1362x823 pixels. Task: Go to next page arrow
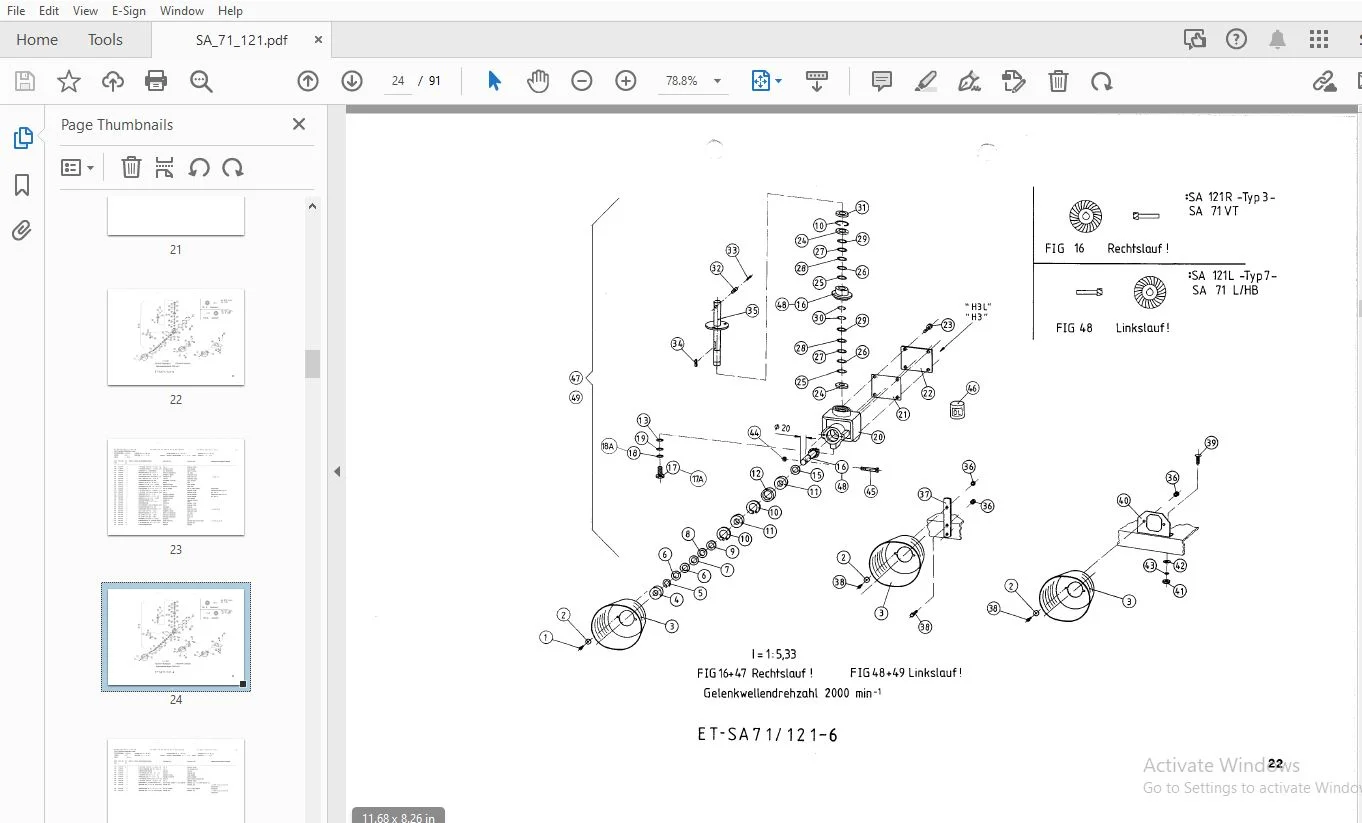coord(352,82)
